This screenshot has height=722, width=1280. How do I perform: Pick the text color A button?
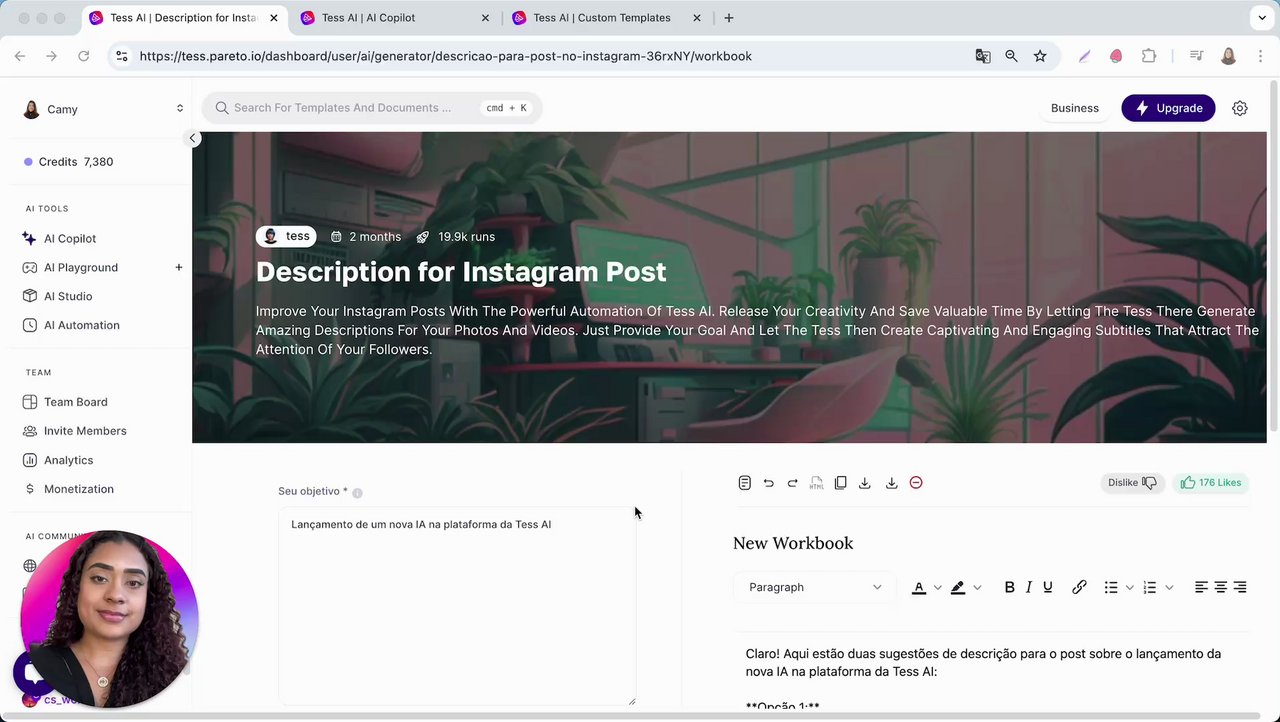click(x=918, y=587)
